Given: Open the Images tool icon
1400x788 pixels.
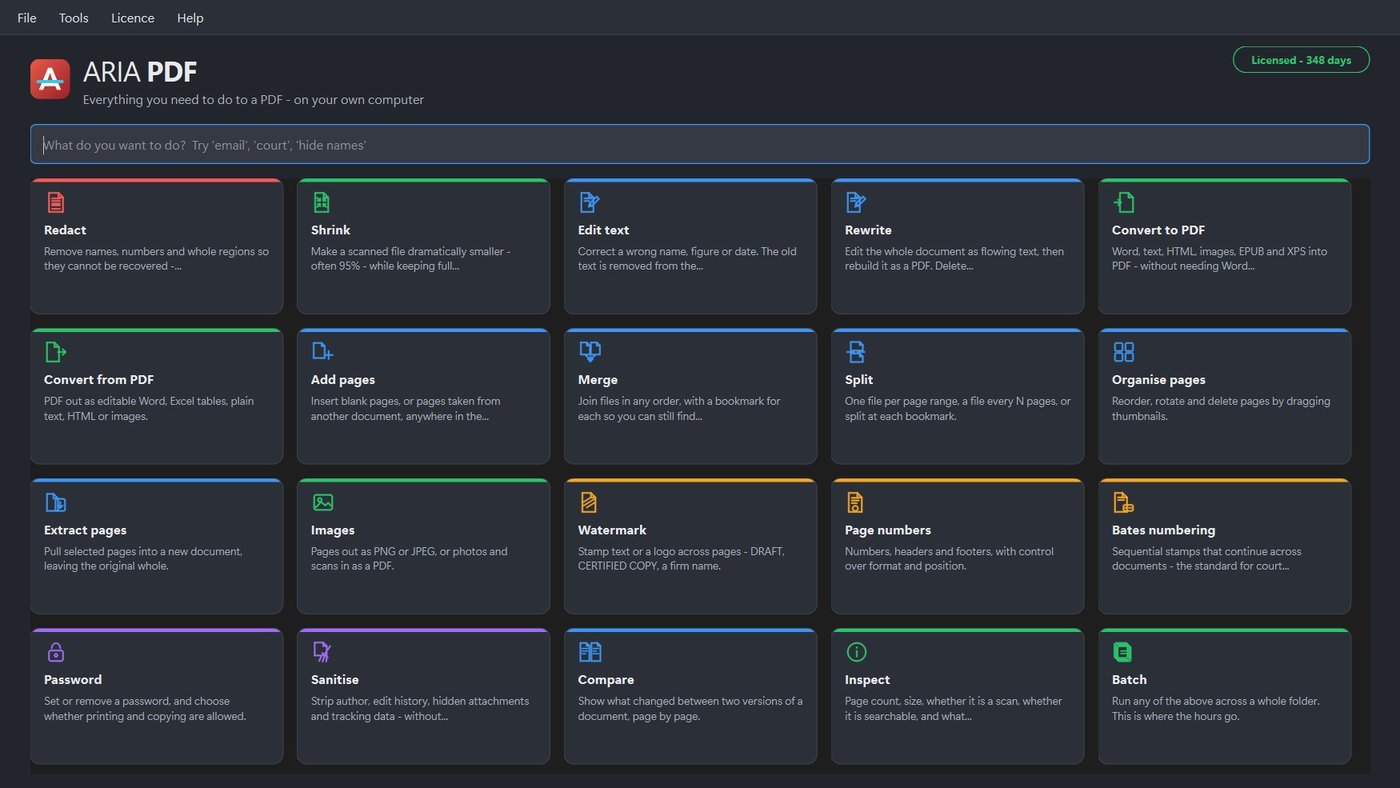Looking at the screenshot, I should 323,502.
